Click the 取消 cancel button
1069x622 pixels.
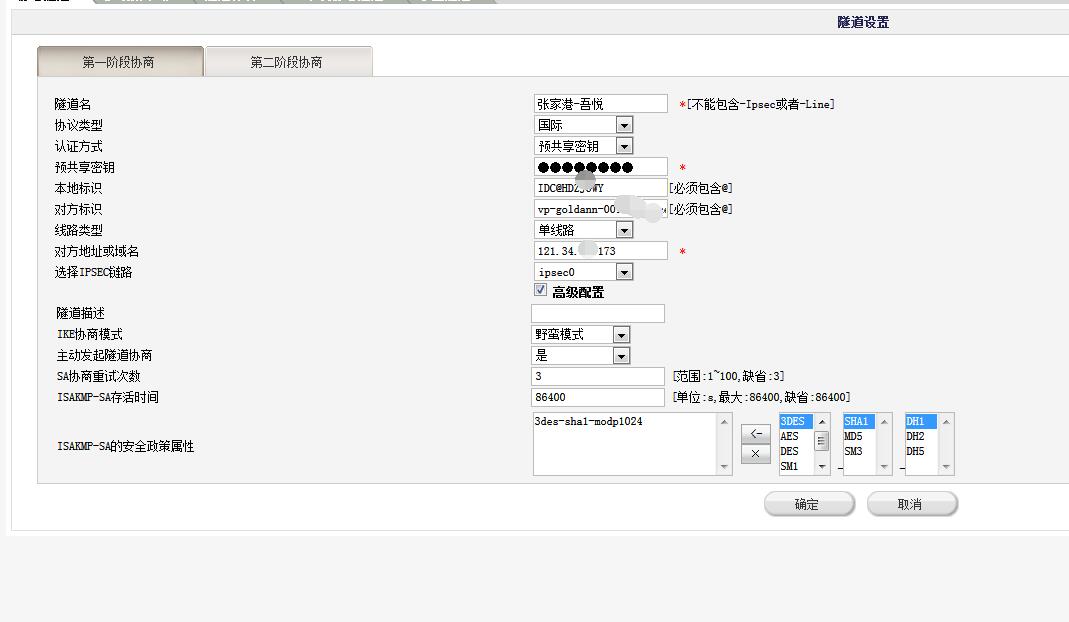pyautogui.click(x=912, y=505)
